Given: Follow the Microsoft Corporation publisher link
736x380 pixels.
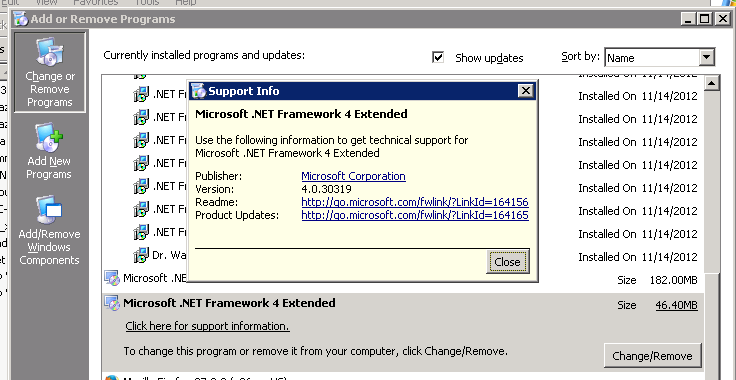Looking at the screenshot, I should pyautogui.click(x=353, y=176).
